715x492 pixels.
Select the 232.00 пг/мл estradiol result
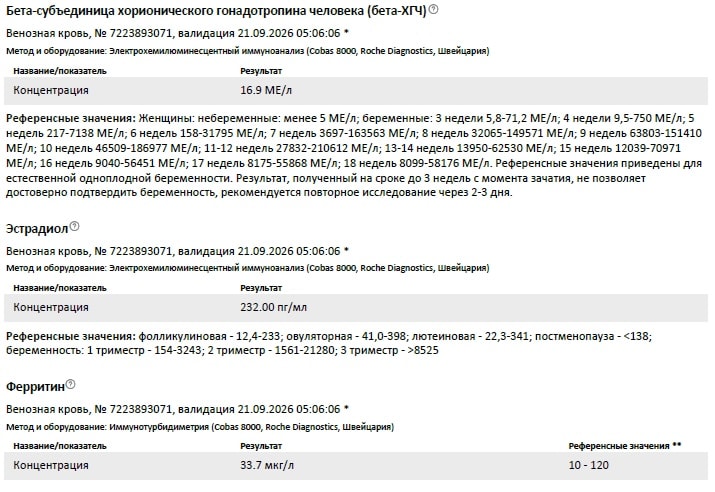click(274, 307)
